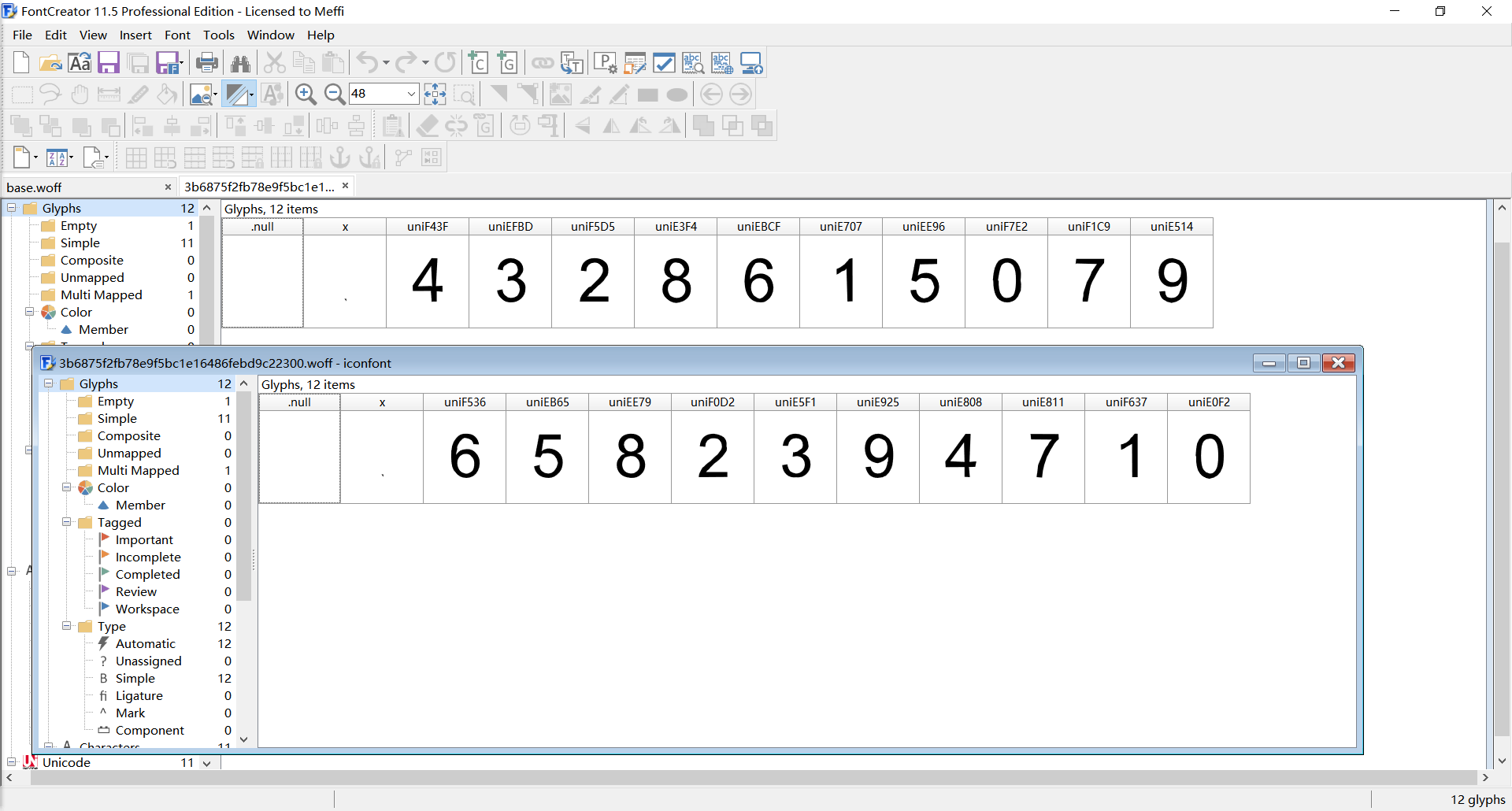Open Find with the binoculars icon
The image size is (1512, 811).
click(241, 63)
